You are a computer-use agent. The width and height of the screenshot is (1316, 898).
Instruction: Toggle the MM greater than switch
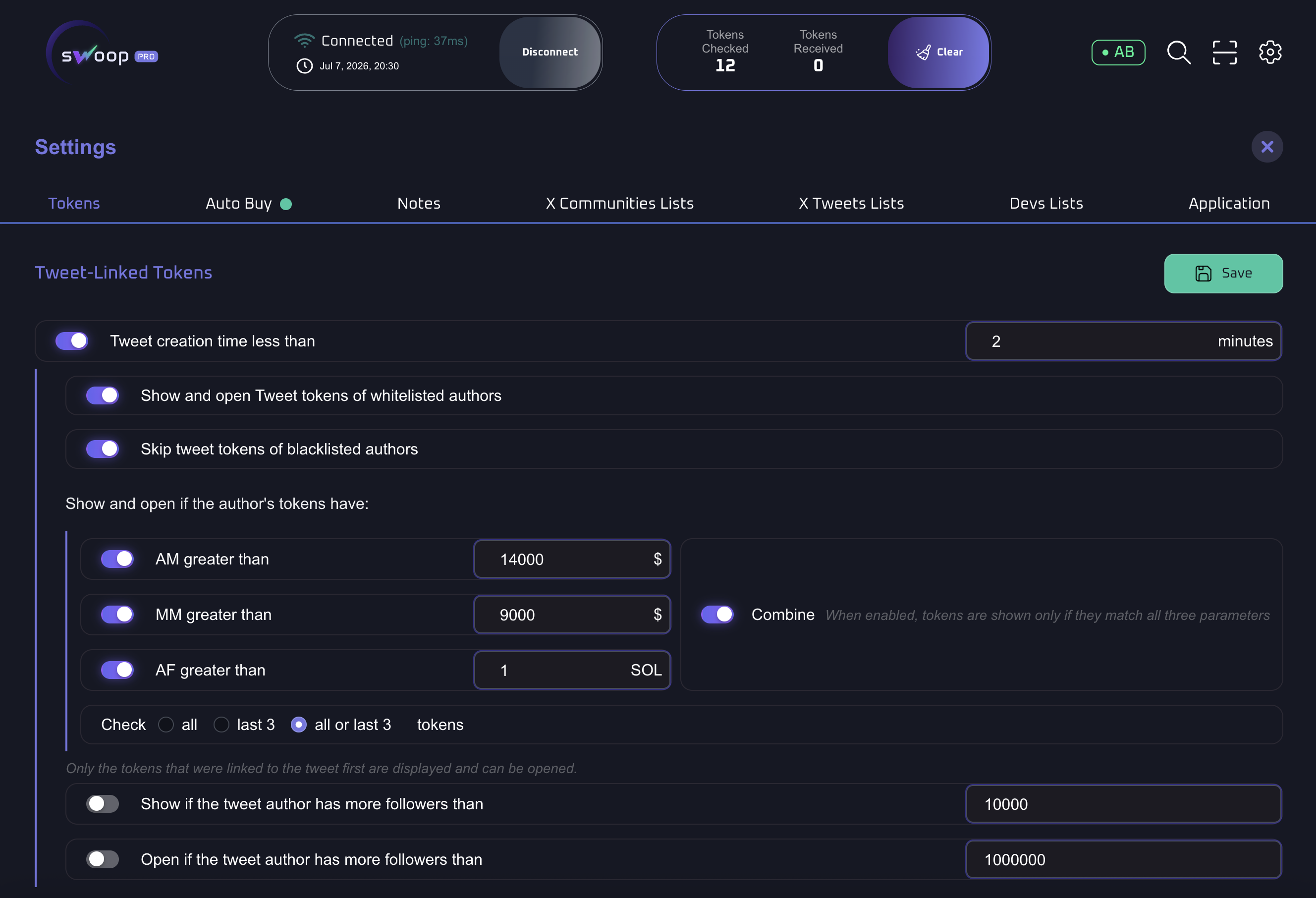click(117, 615)
